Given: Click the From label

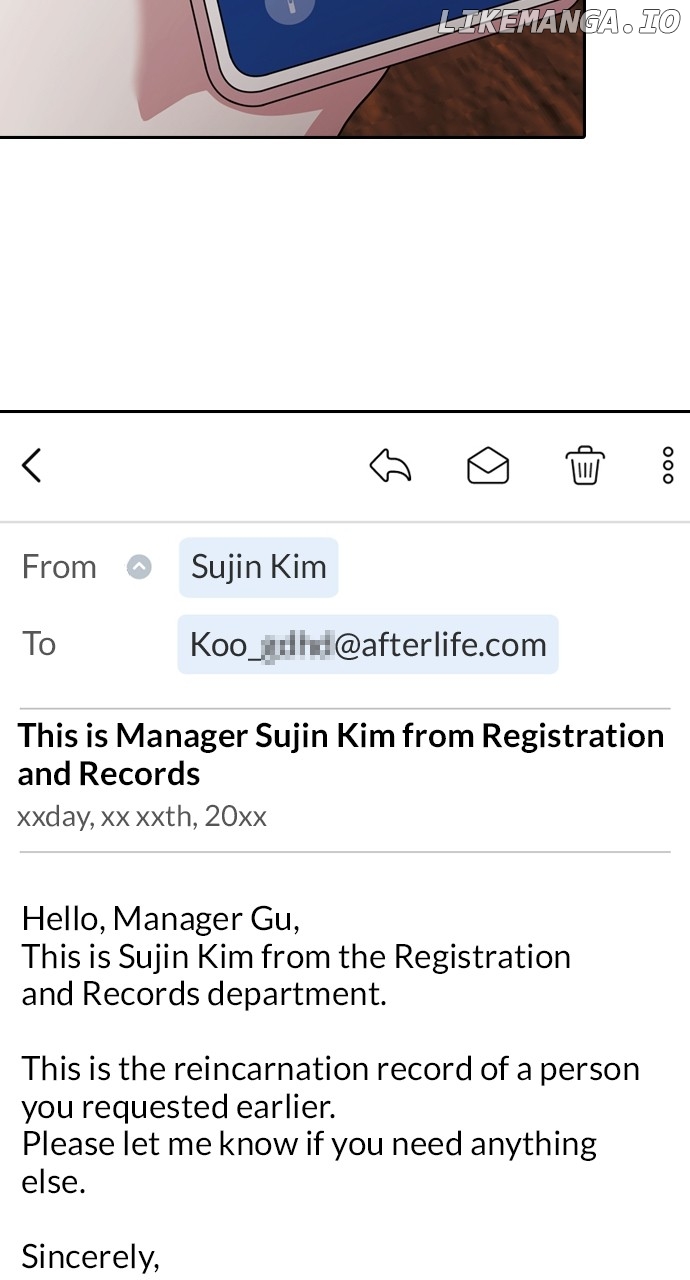Looking at the screenshot, I should click(59, 567).
